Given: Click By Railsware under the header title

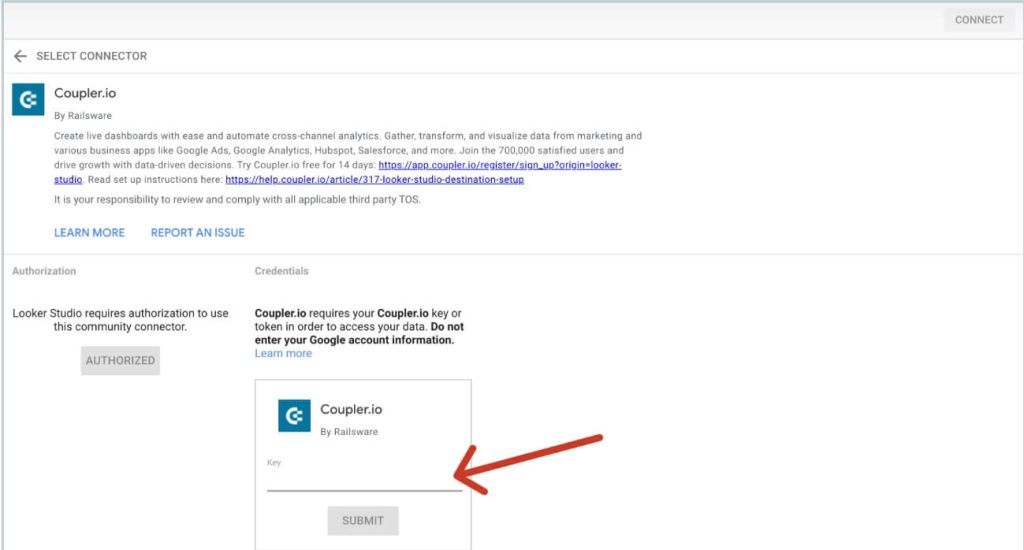Looking at the screenshot, I should pos(81,115).
